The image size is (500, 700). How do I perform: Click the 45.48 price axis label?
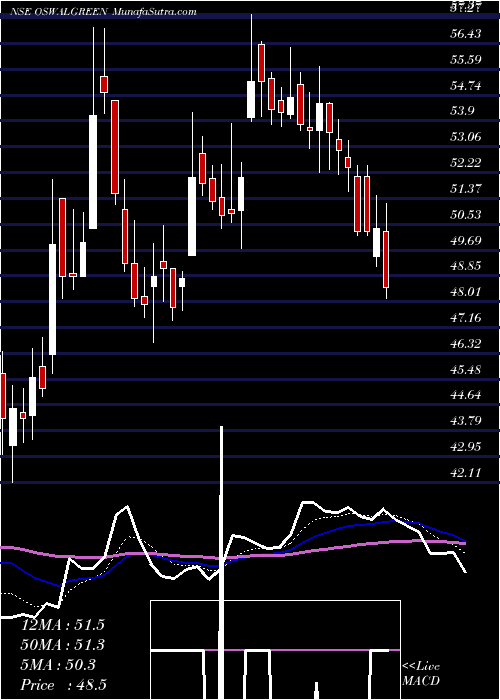click(x=466, y=369)
